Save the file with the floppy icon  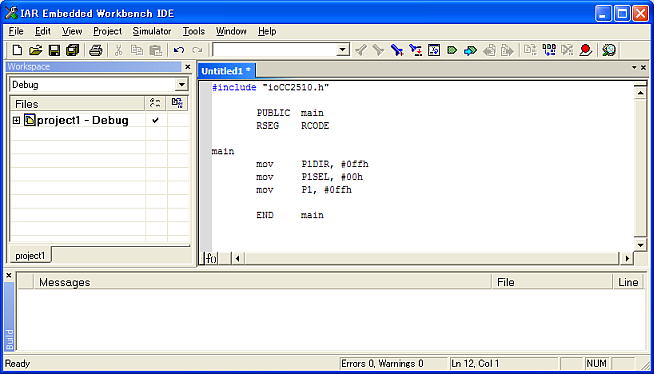click(54, 50)
